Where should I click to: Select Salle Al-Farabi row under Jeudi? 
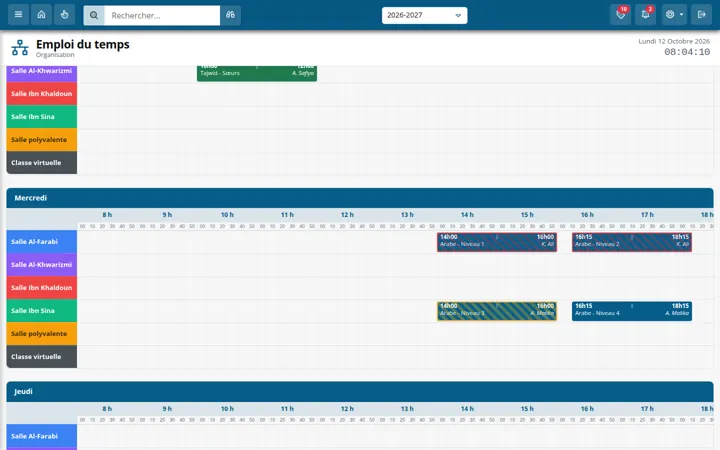(x=42, y=436)
